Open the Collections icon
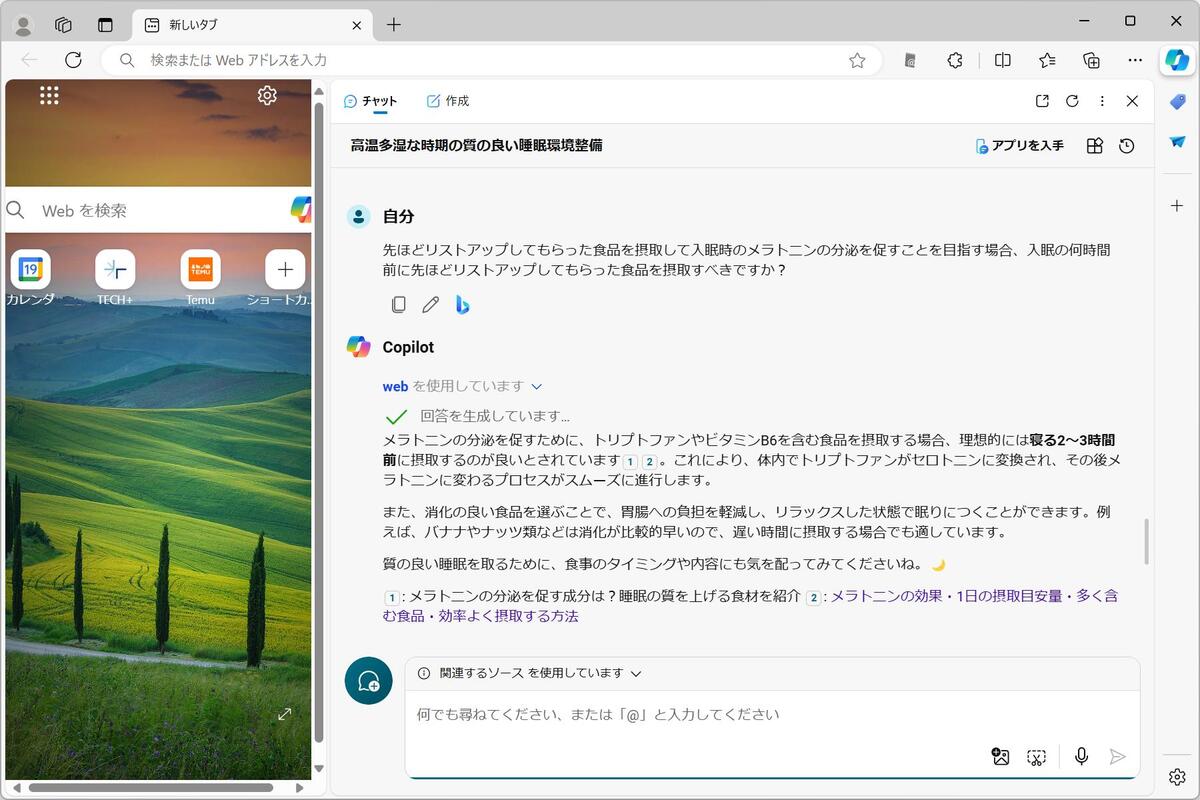This screenshot has height=800, width=1200. tap(1091, 60)
